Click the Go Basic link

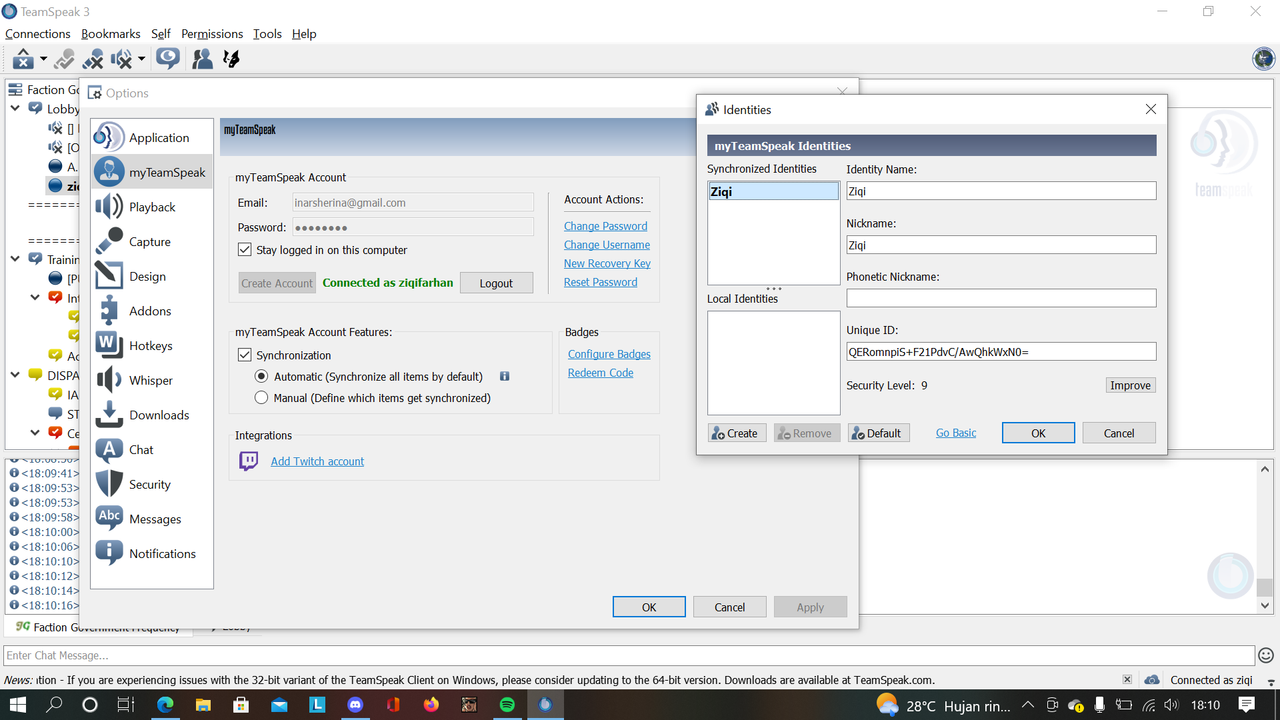click(x=956, y=433)
